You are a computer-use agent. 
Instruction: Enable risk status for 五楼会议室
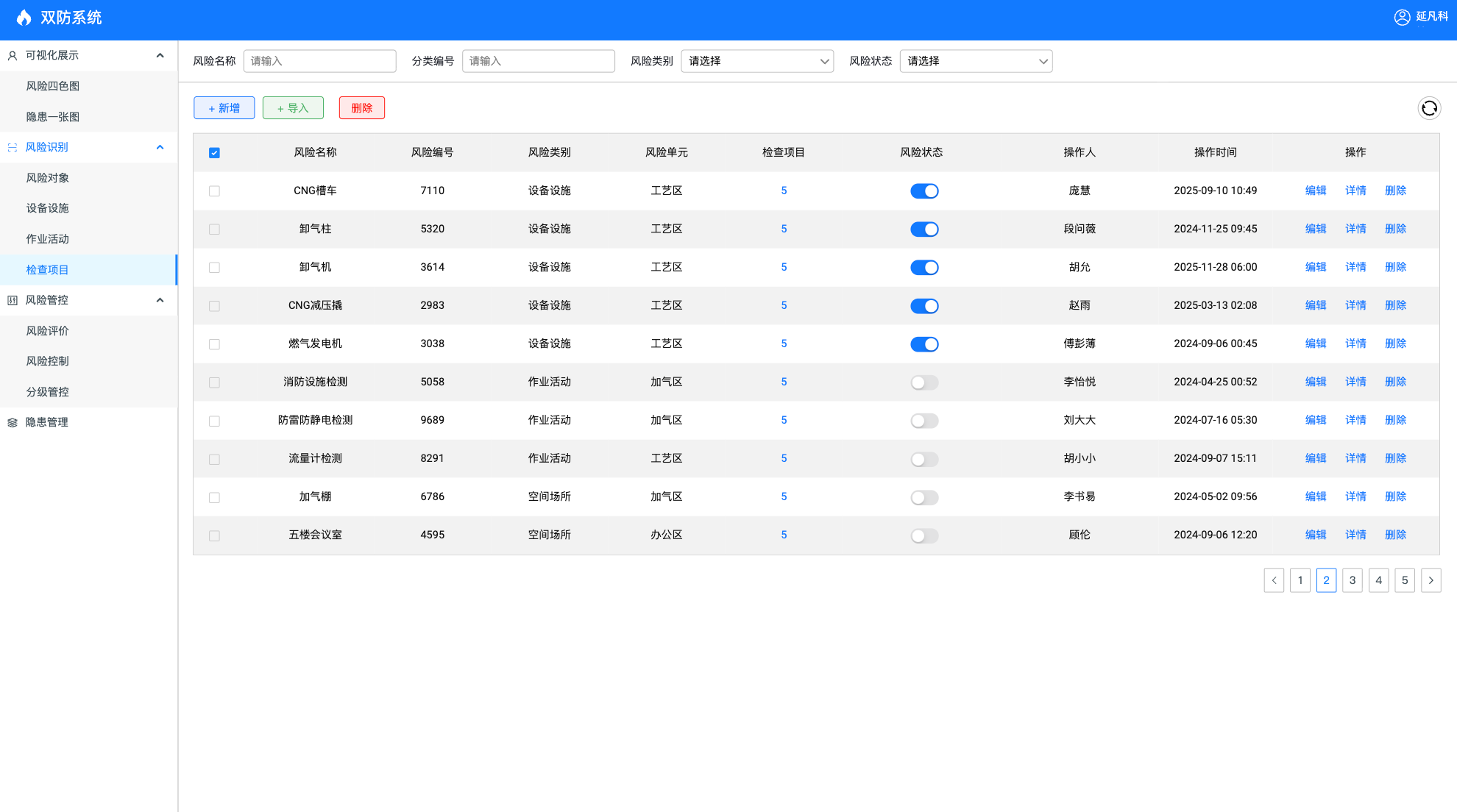pyautogui.click(x=924, y=535)
